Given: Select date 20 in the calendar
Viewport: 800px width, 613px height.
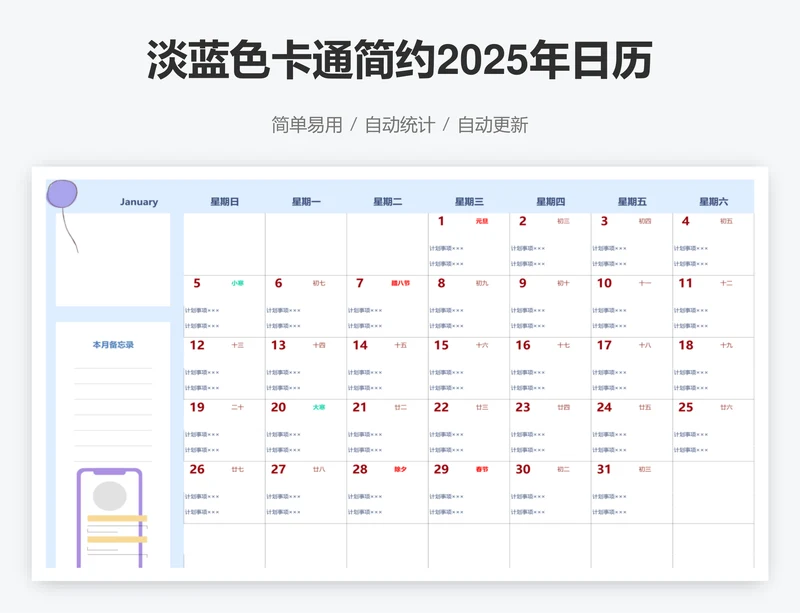Looking at the screenshot, I should click(x=278, y=407).
